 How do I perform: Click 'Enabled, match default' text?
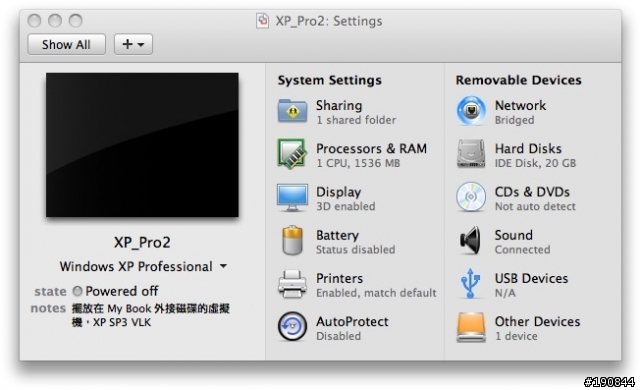(376, 293)
